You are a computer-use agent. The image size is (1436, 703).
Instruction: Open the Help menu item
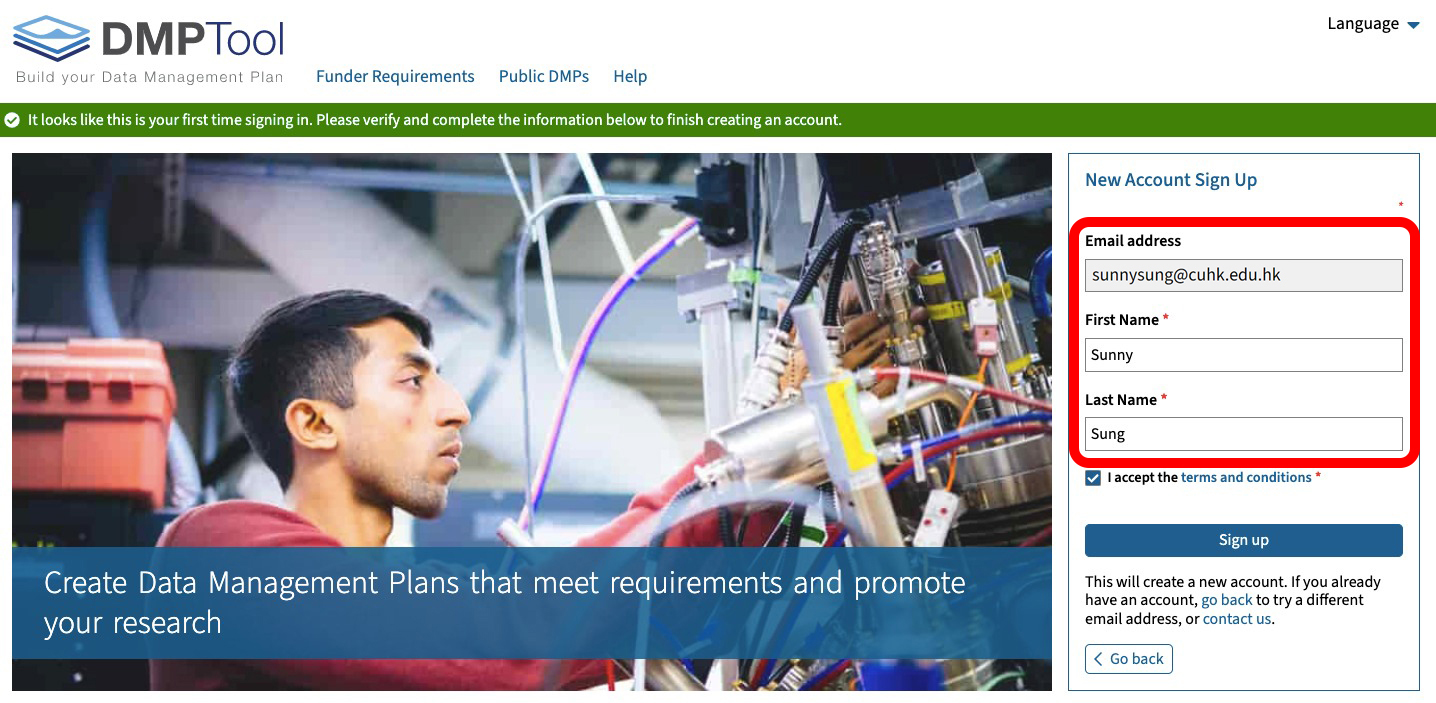pos(630,76)
